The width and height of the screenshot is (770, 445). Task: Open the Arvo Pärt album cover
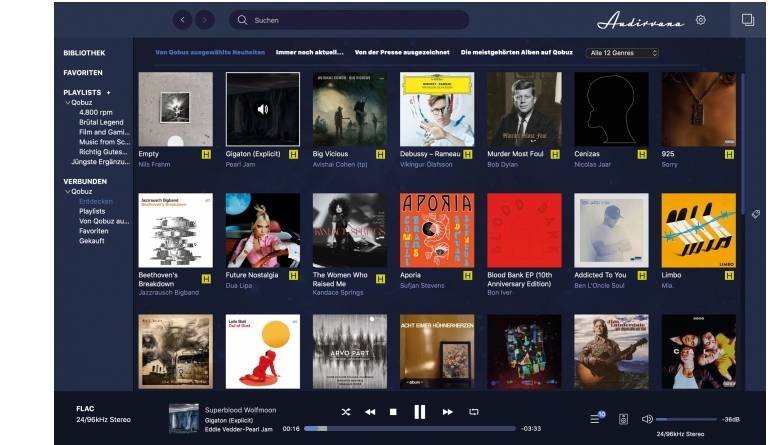pos(350,352)
